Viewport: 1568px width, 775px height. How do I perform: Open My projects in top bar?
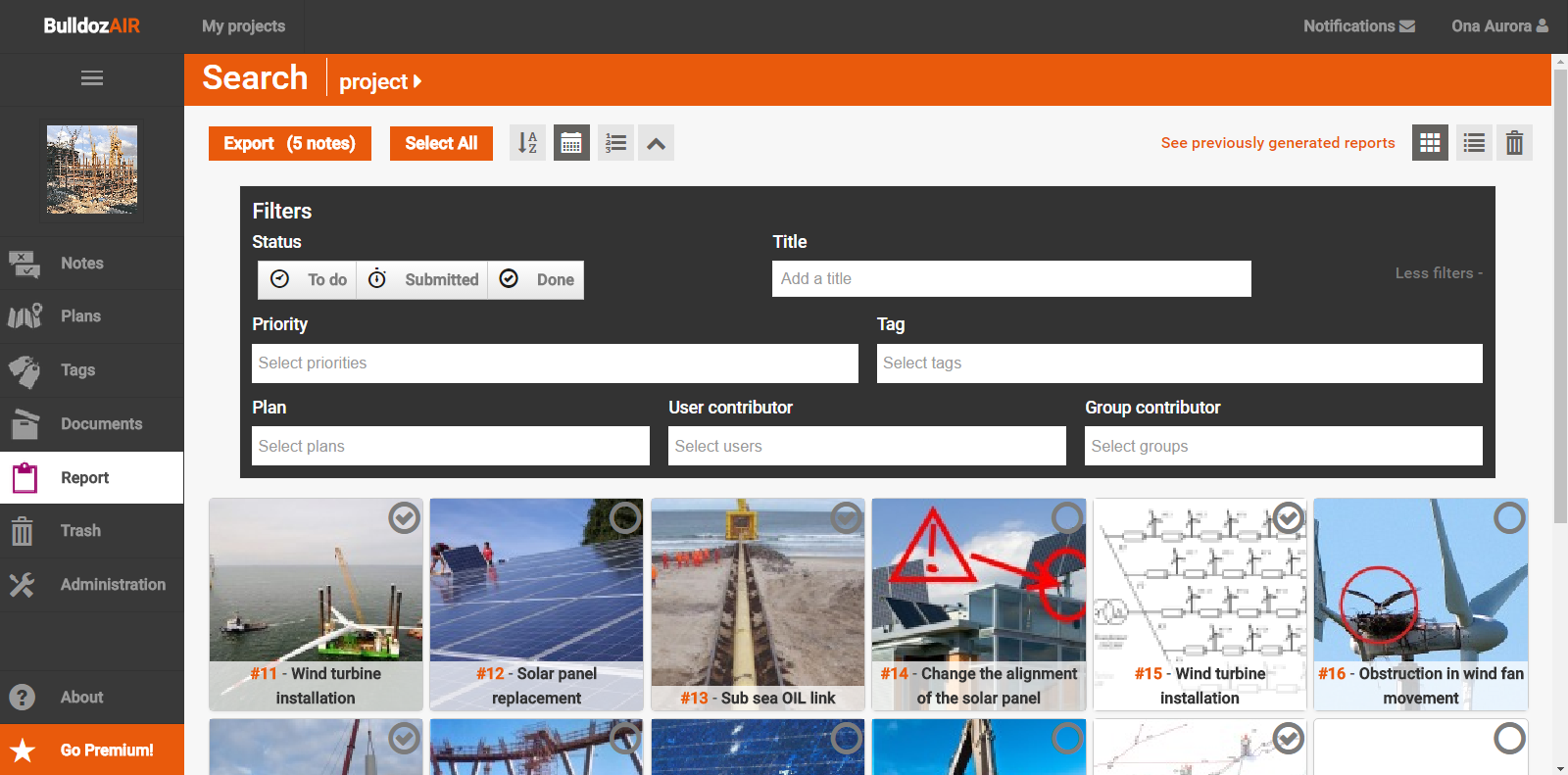click(243, 26)
